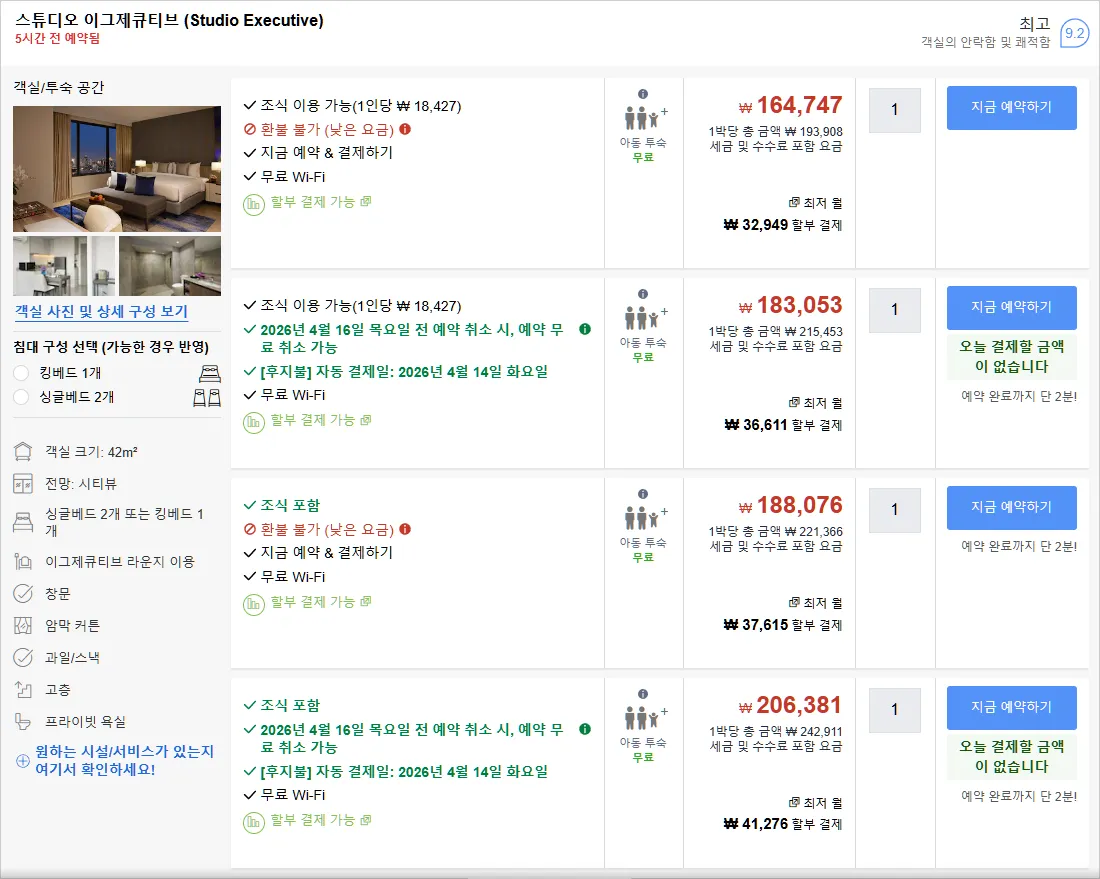
Task: Book the ₩188,076 offer with 지금 예약하기
Action: tap(1012, 507)
